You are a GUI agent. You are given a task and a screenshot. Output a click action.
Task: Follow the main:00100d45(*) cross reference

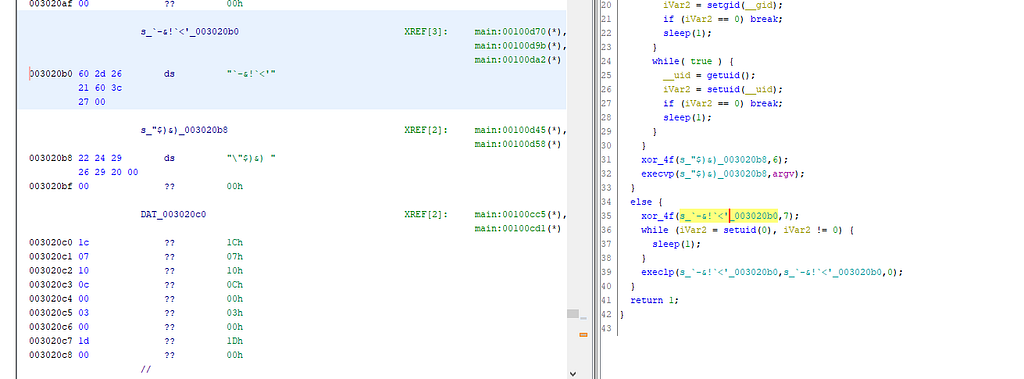pyautogui.click(x=521, y=130)
